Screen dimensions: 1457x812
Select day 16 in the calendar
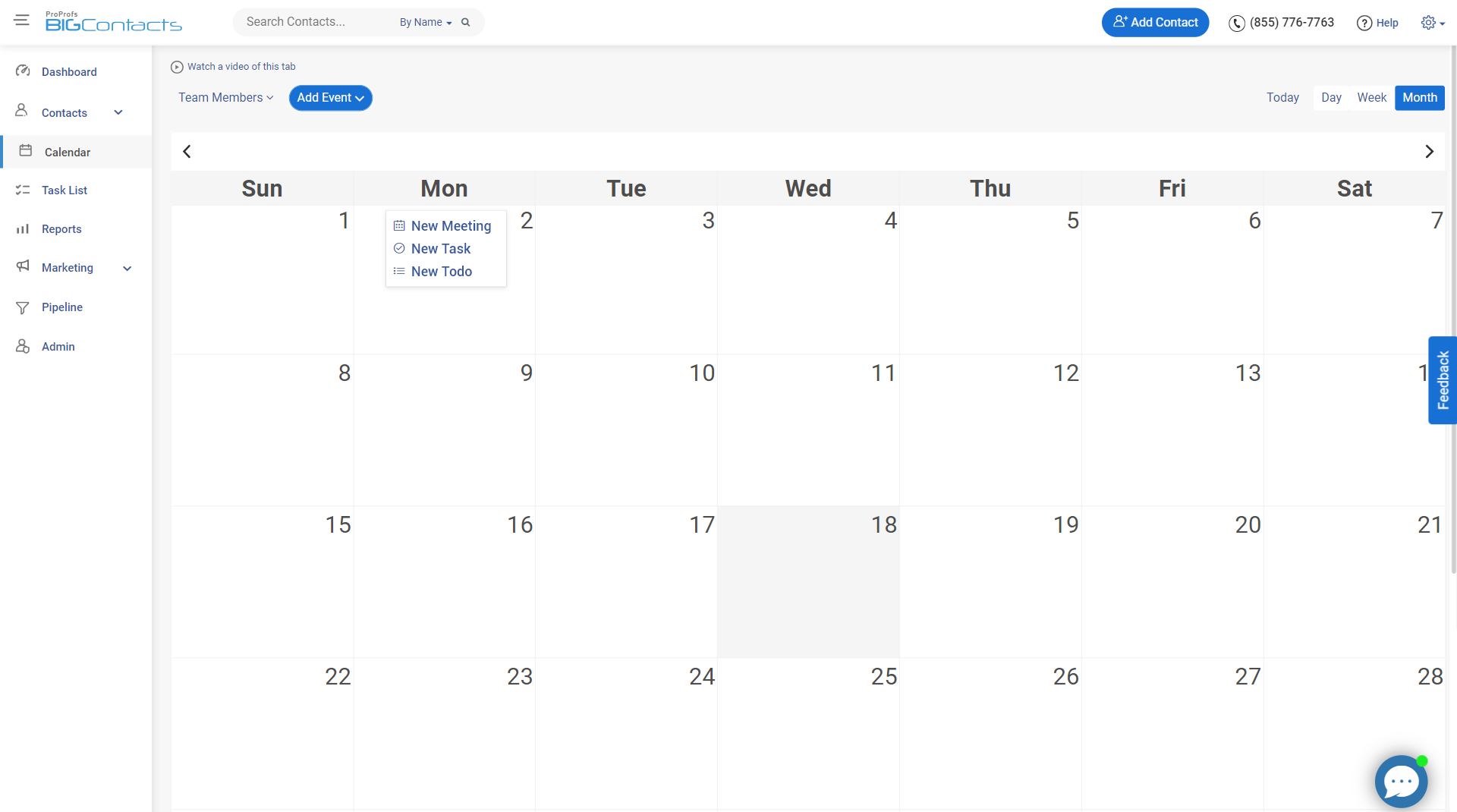coord(444,582)
